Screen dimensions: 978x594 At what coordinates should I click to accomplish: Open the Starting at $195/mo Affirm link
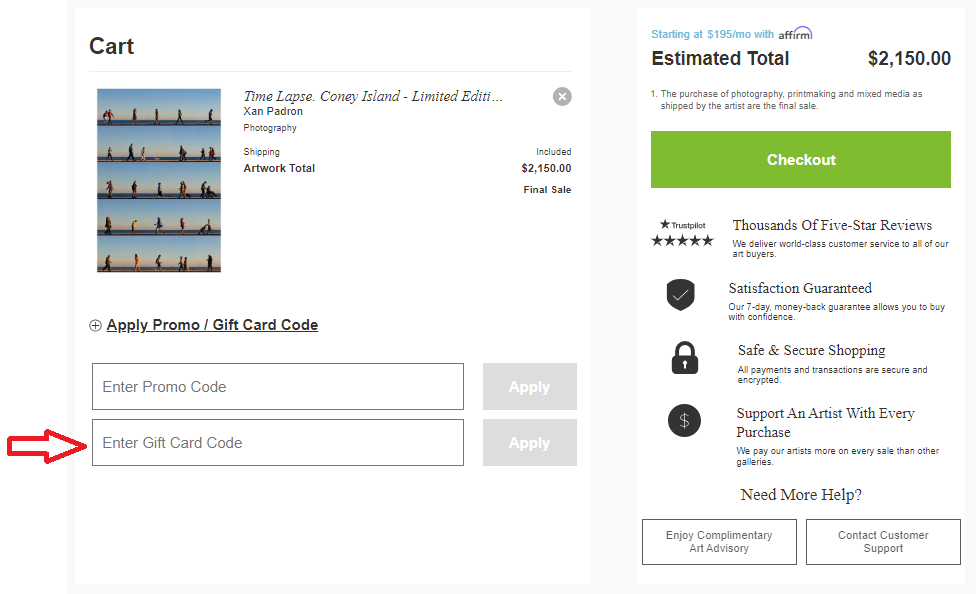pos(712,34)
